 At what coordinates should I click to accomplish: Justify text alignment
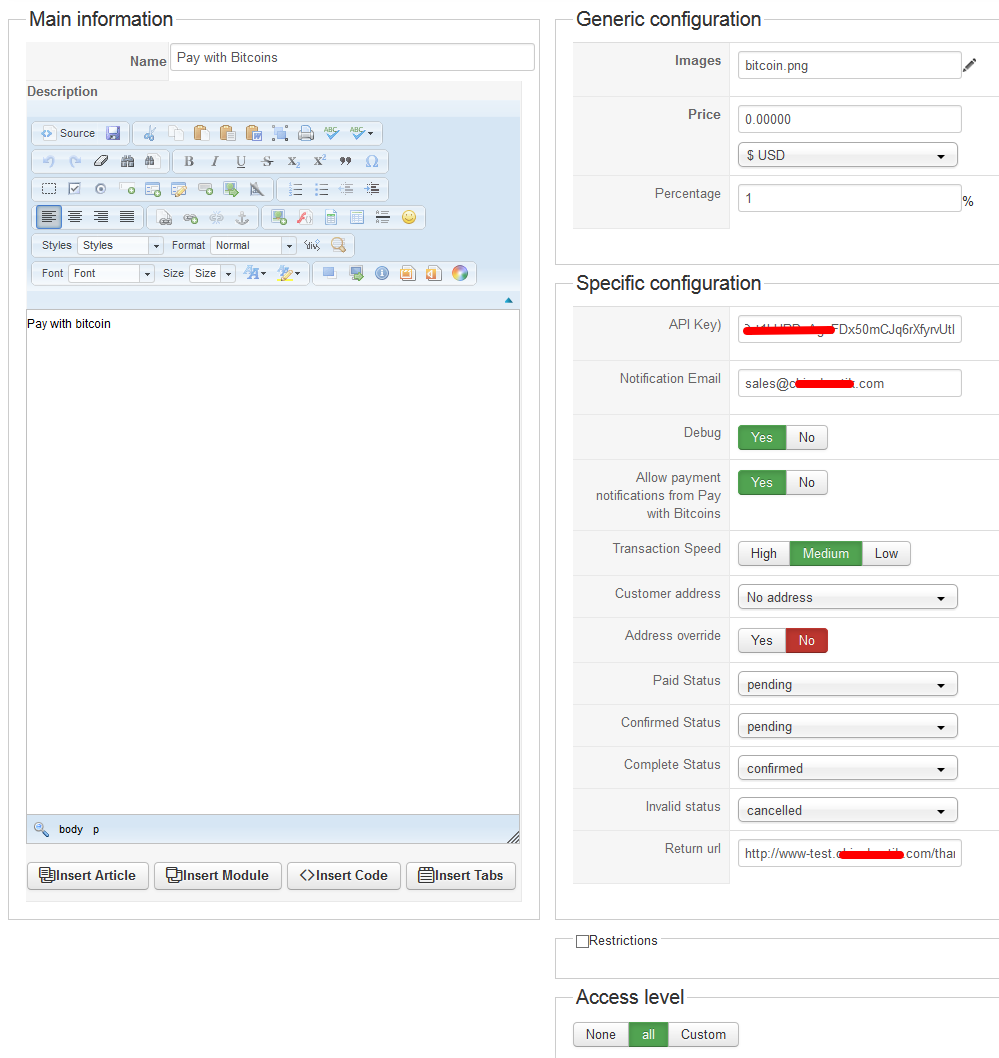pos(127,217)
